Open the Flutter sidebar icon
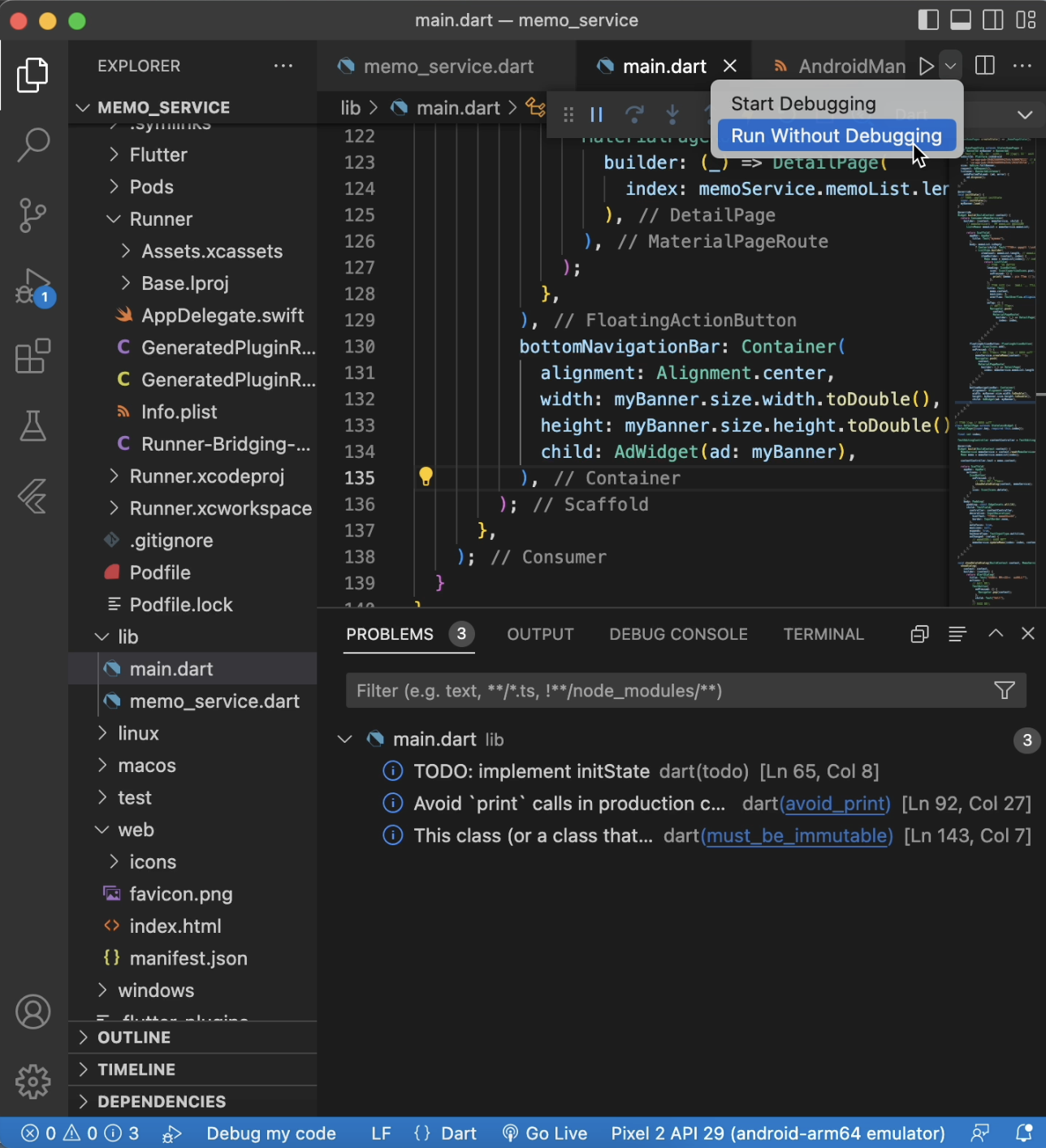This screenshot has width=1046, height=1148. (x=33, y=495)
